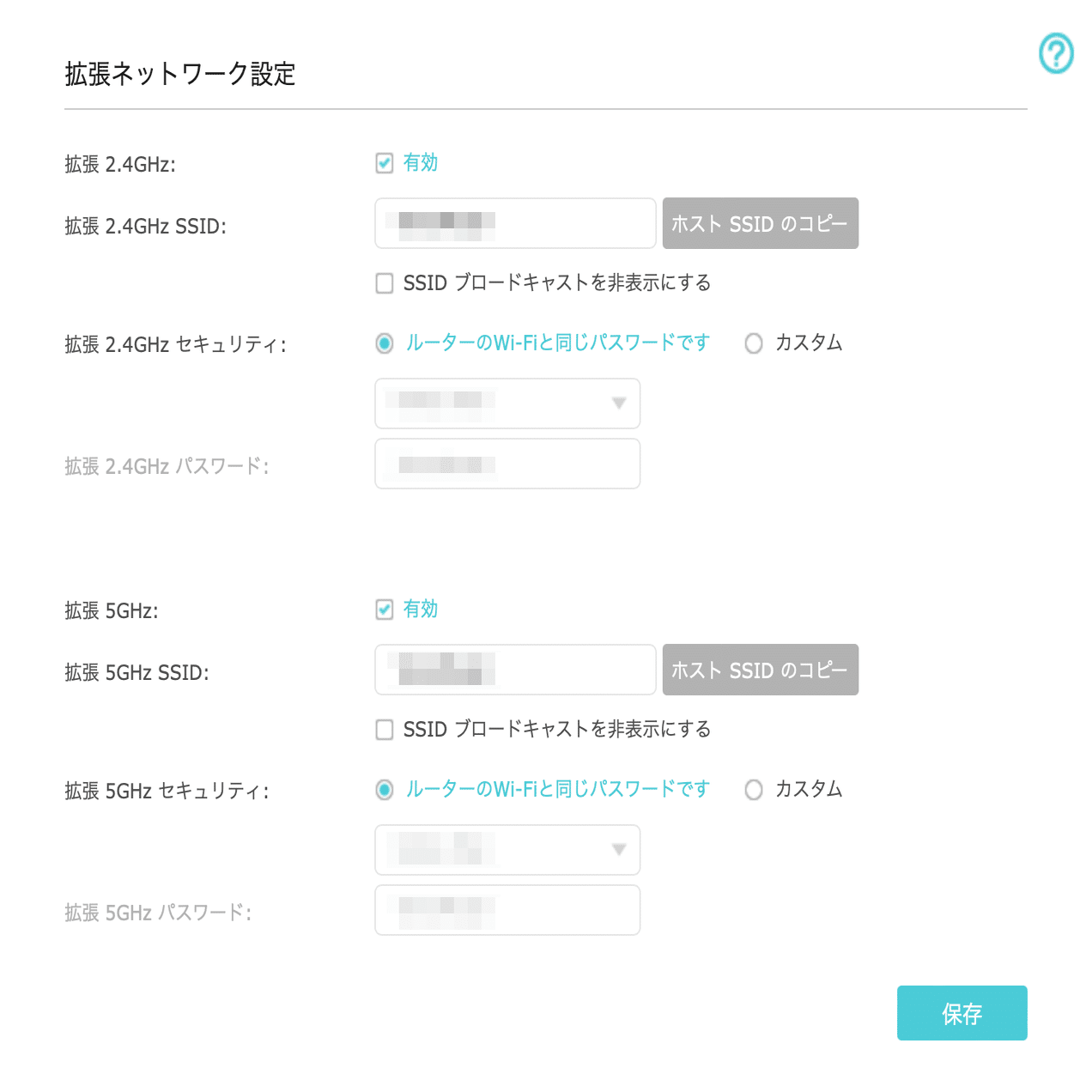Click the 拡張 2.4GHz パスワード field
This screenshot has width=1092, height=1092.
coord(507,464)
